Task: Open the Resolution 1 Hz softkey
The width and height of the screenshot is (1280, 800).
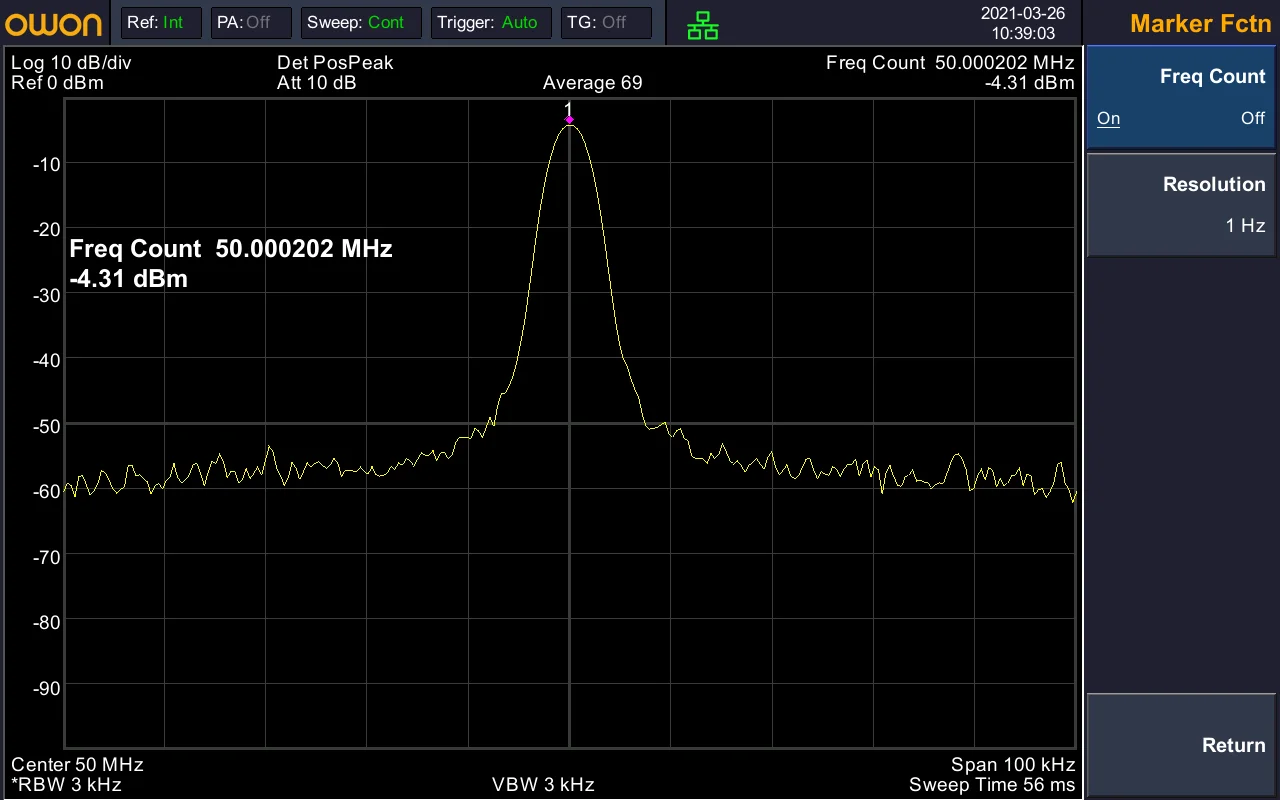Action: tap(1181, 205)
